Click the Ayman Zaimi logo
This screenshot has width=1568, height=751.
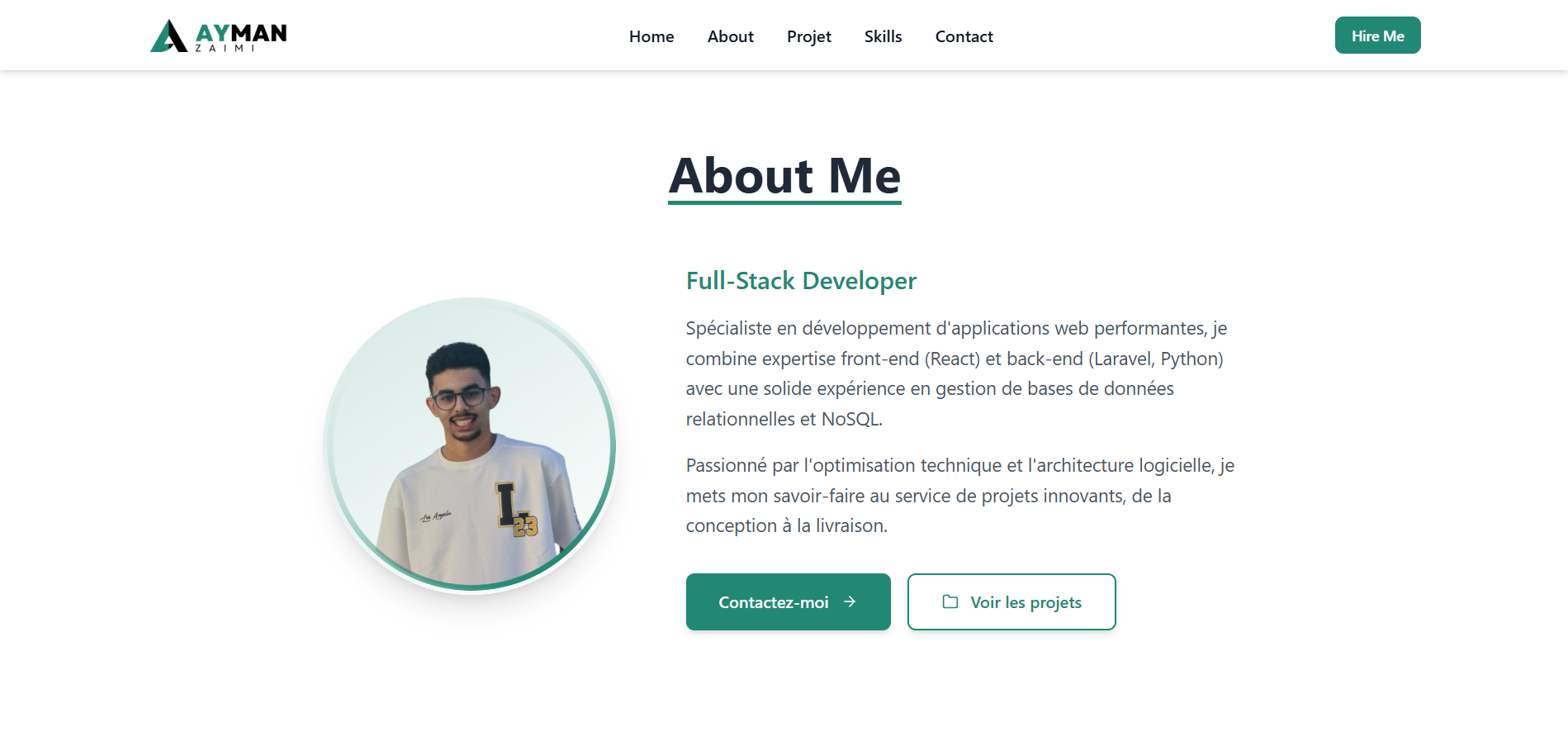[x=219, y=36]
